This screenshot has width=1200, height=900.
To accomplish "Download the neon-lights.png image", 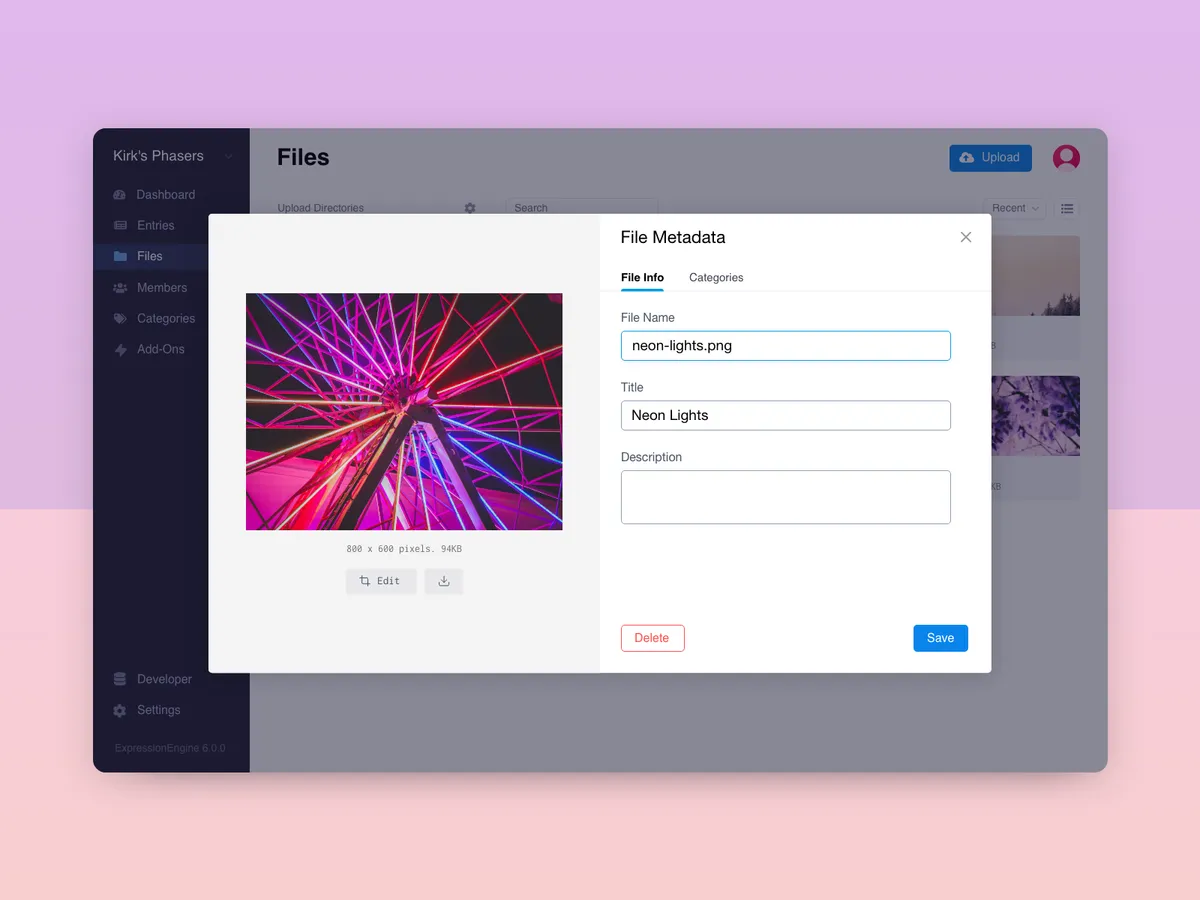I will pos(443,581).
